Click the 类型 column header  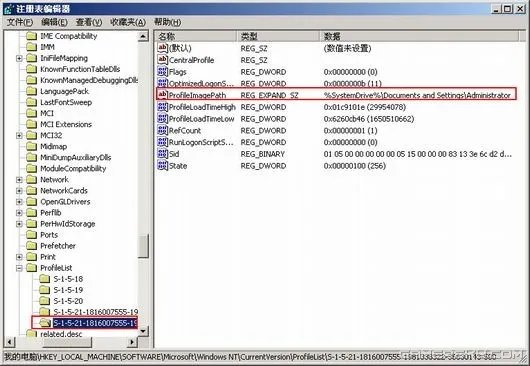pos(279,36)
